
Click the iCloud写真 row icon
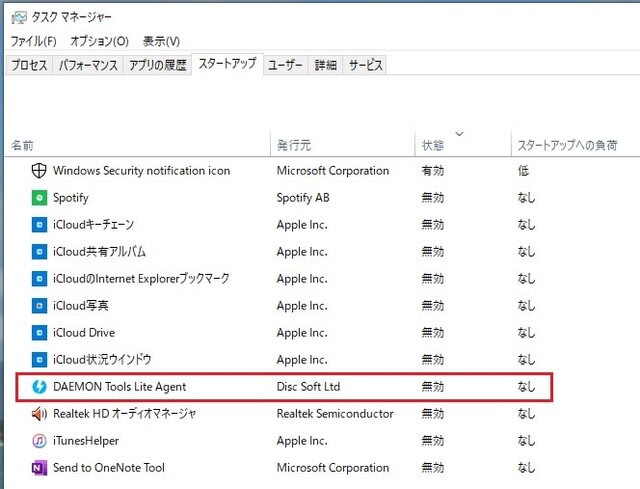(39, 306)
